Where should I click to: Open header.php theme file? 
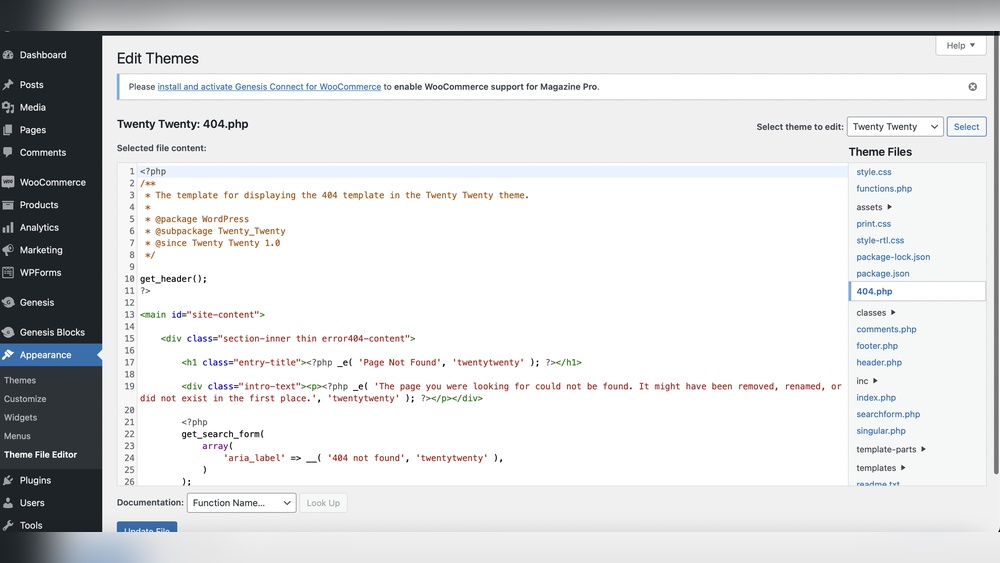(x=879, y=362)
